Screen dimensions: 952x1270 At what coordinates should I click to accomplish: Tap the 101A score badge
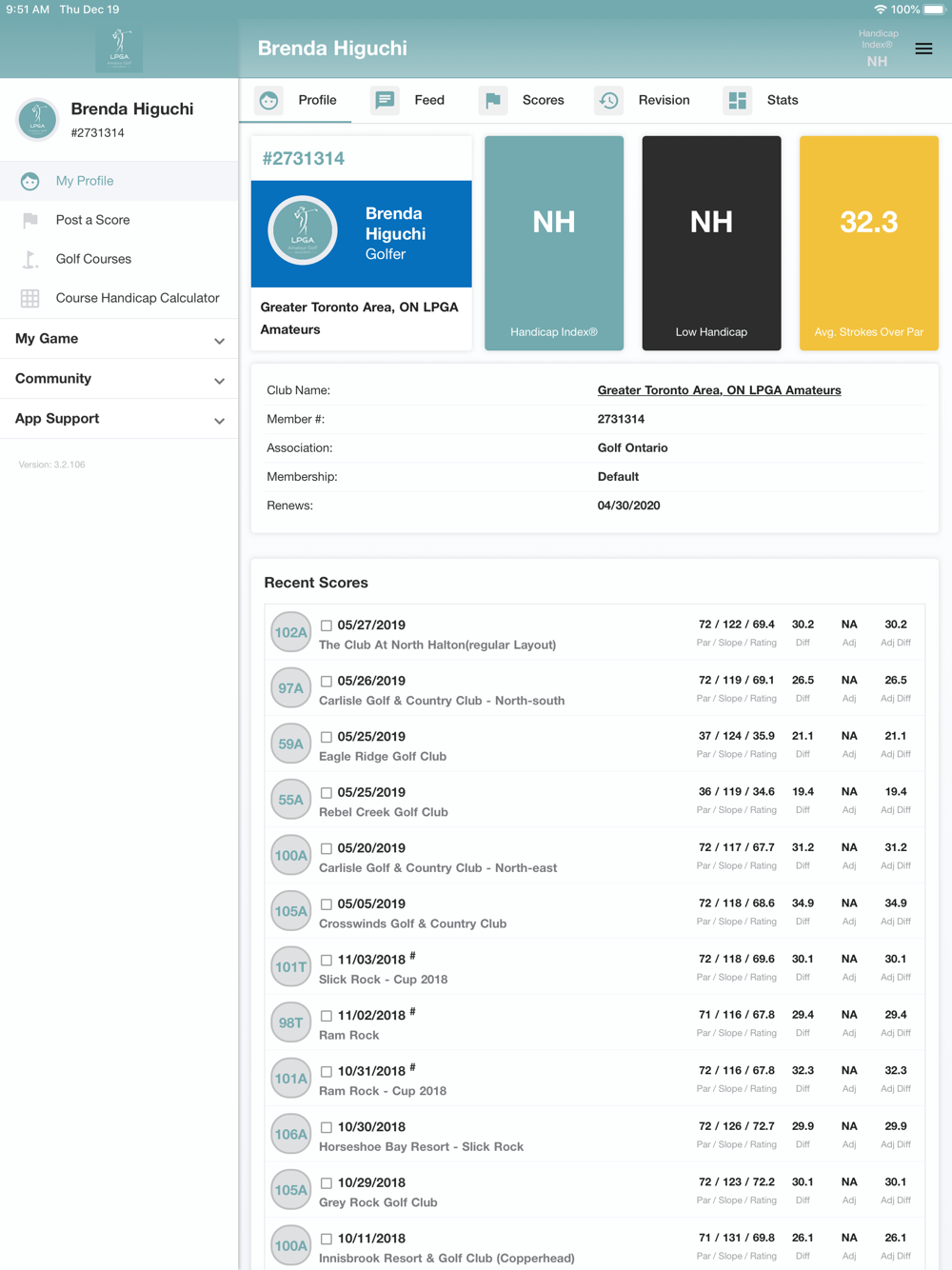click(290, 1079)
